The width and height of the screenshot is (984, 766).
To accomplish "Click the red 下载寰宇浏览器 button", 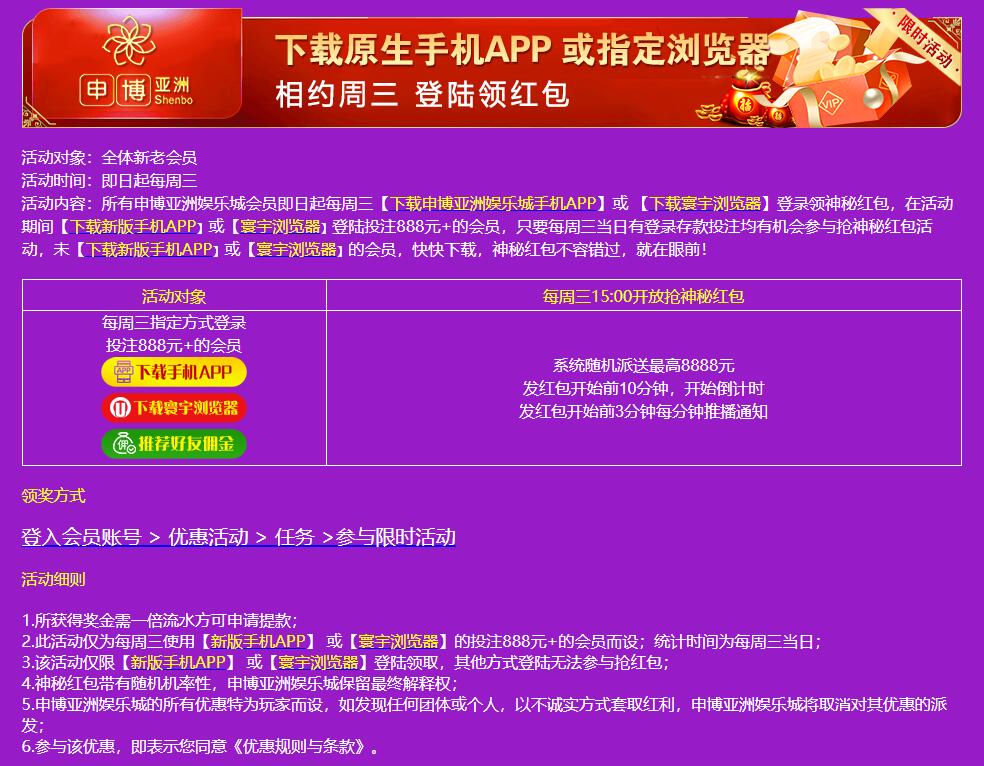I will pos(174,408).
